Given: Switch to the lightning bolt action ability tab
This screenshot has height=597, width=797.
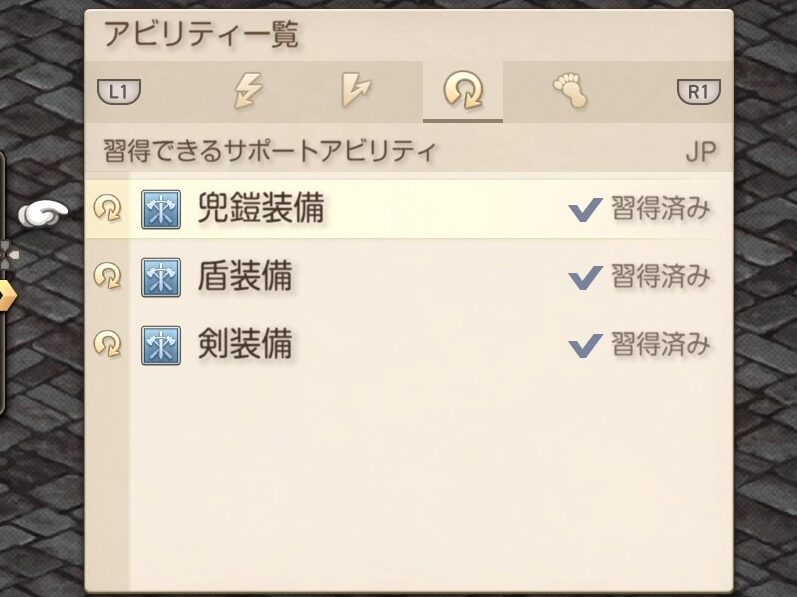Looking at the screenshot, I should pos(247,92).
